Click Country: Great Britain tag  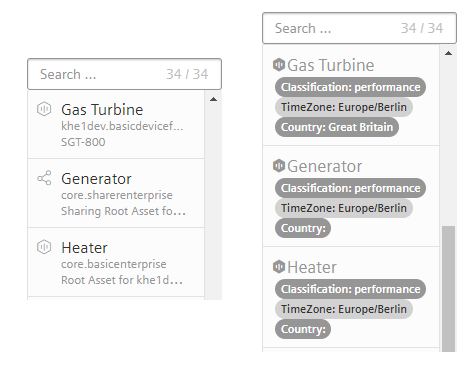337,127
